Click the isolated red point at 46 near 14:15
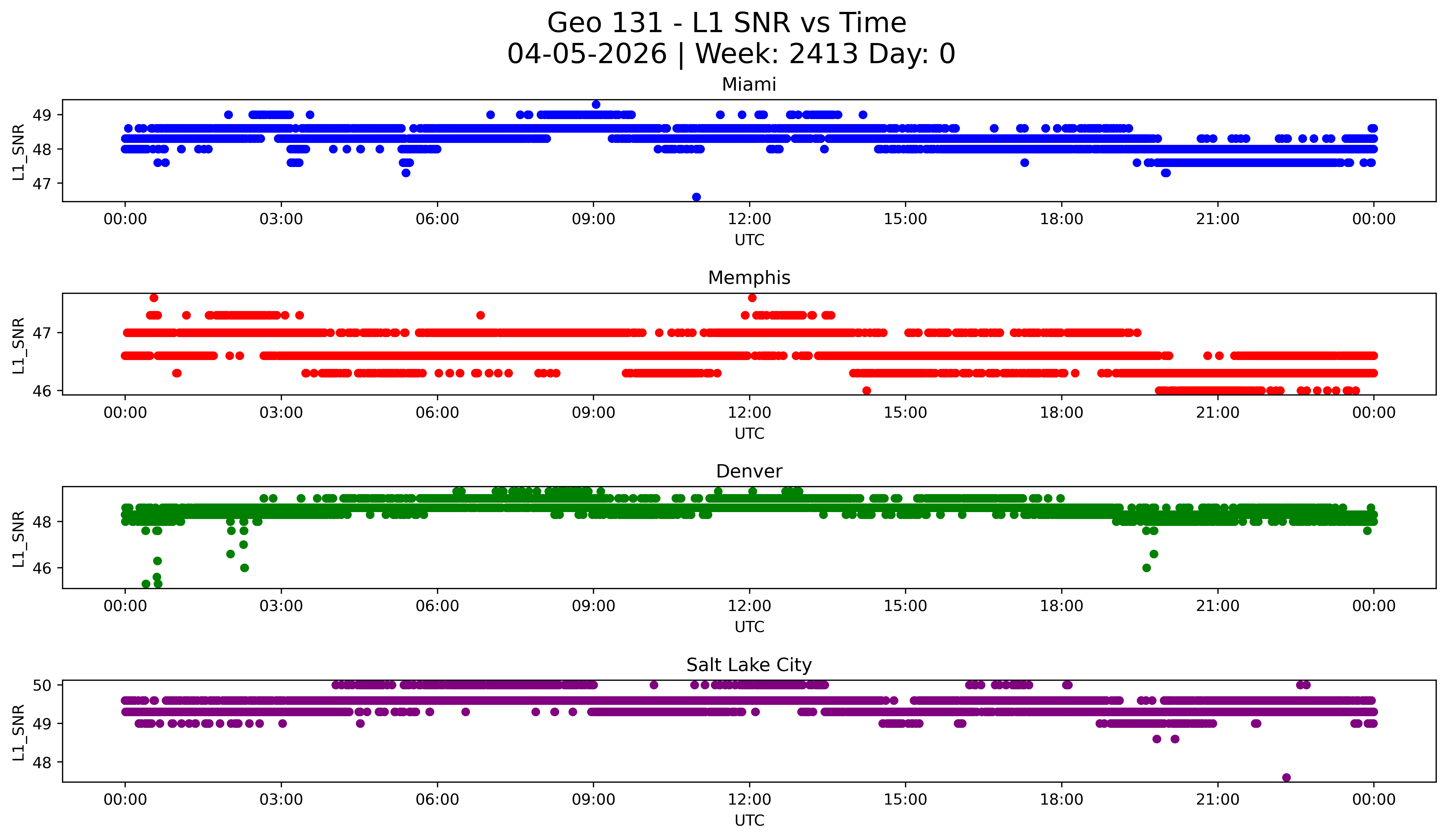Screen dimensions: 1447x840 [x=867, y=391]
